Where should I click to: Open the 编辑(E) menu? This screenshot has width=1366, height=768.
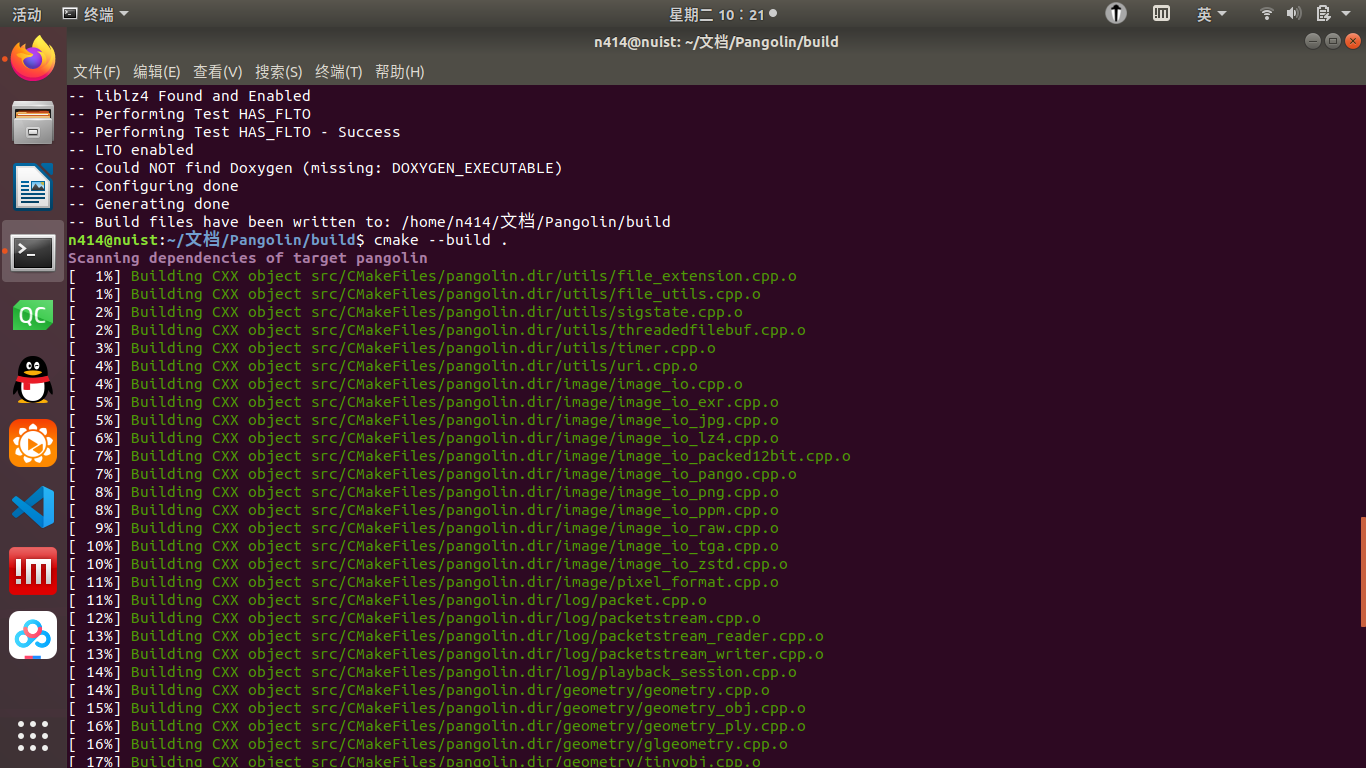pos(156,72)
